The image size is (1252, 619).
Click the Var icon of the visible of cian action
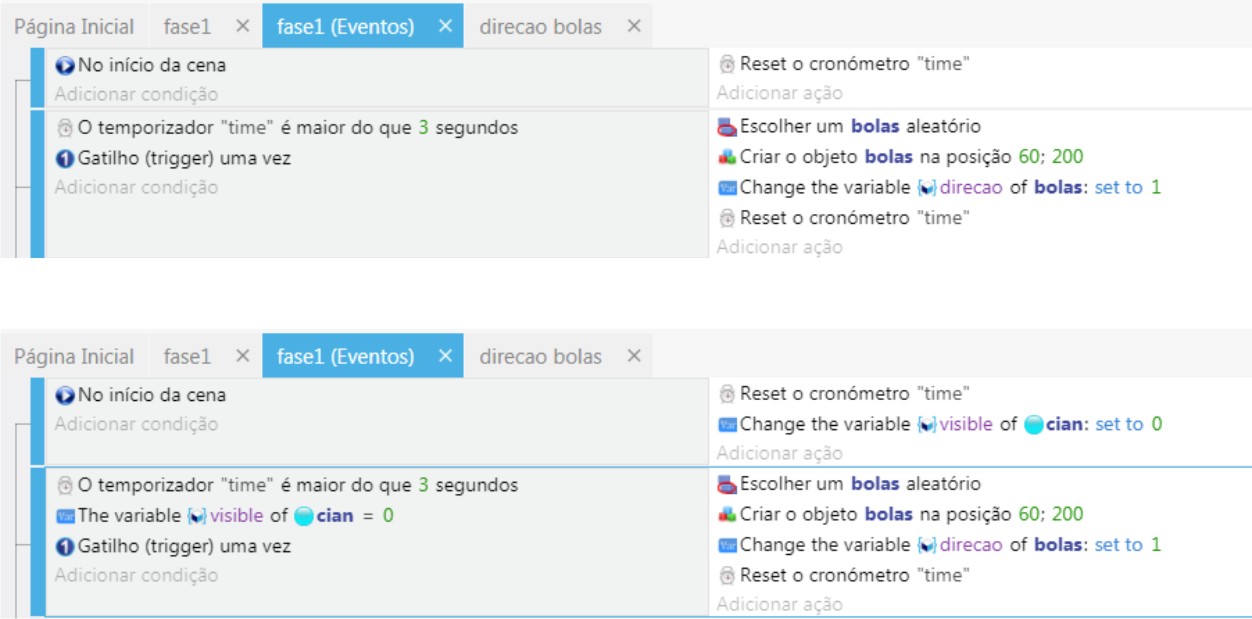[x=727, y=425]
